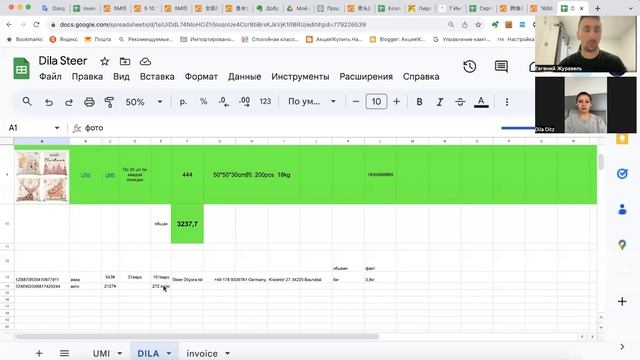Collapse the side panel chevron
This screenshot has height=360, width=640.
point(622,347)
